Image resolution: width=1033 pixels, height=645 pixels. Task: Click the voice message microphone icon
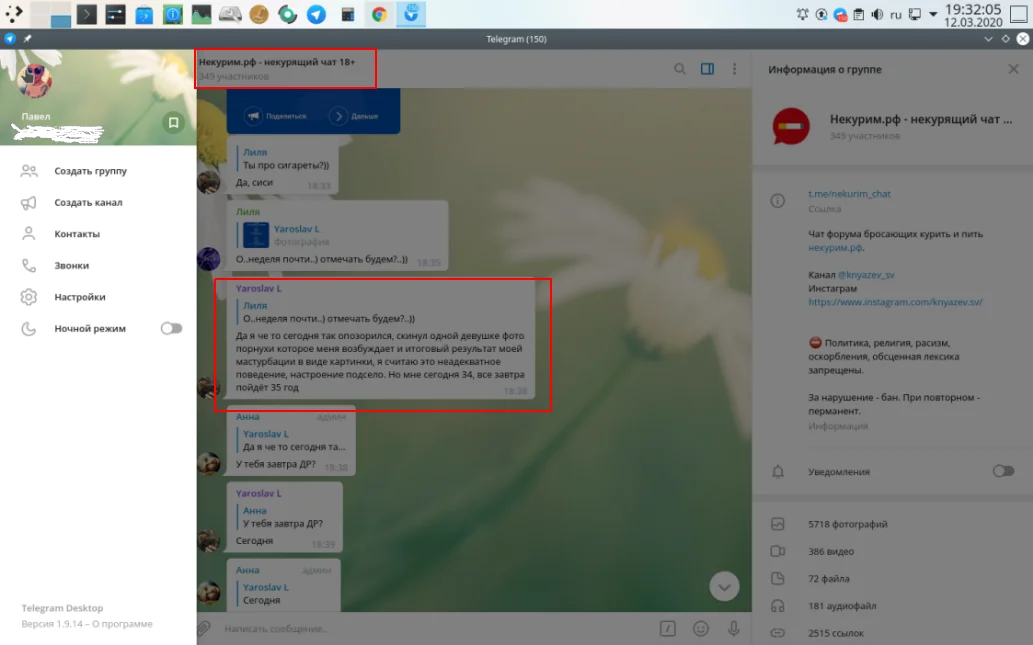(734, 629)
